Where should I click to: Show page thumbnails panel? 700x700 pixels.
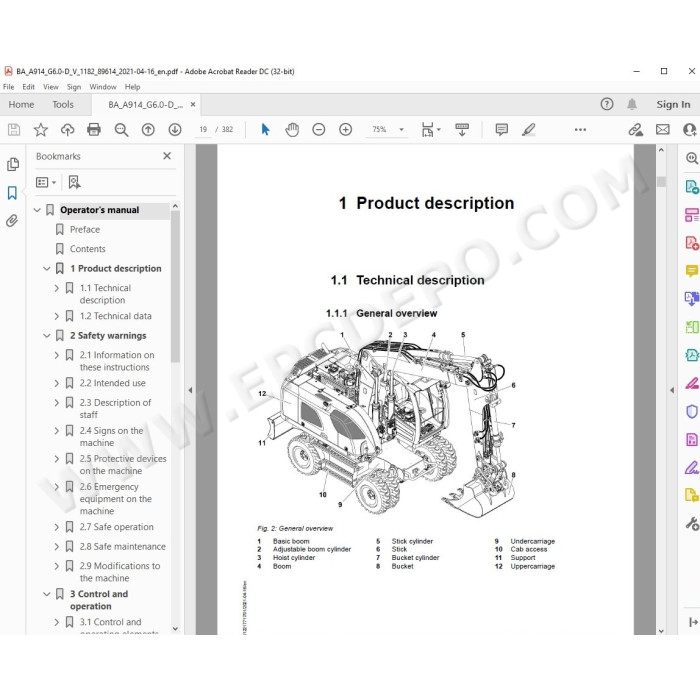tap(13, 164)
